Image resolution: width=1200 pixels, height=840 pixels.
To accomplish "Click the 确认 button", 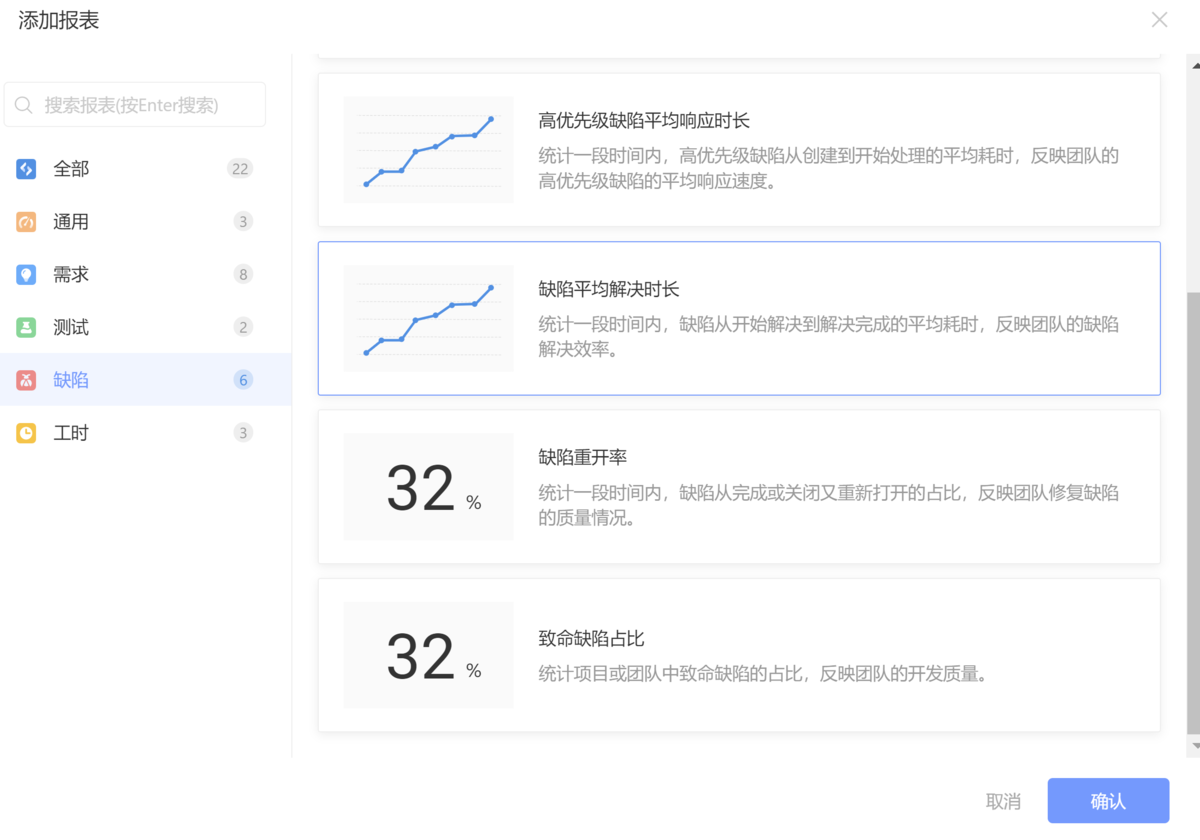I will 1108,801.
